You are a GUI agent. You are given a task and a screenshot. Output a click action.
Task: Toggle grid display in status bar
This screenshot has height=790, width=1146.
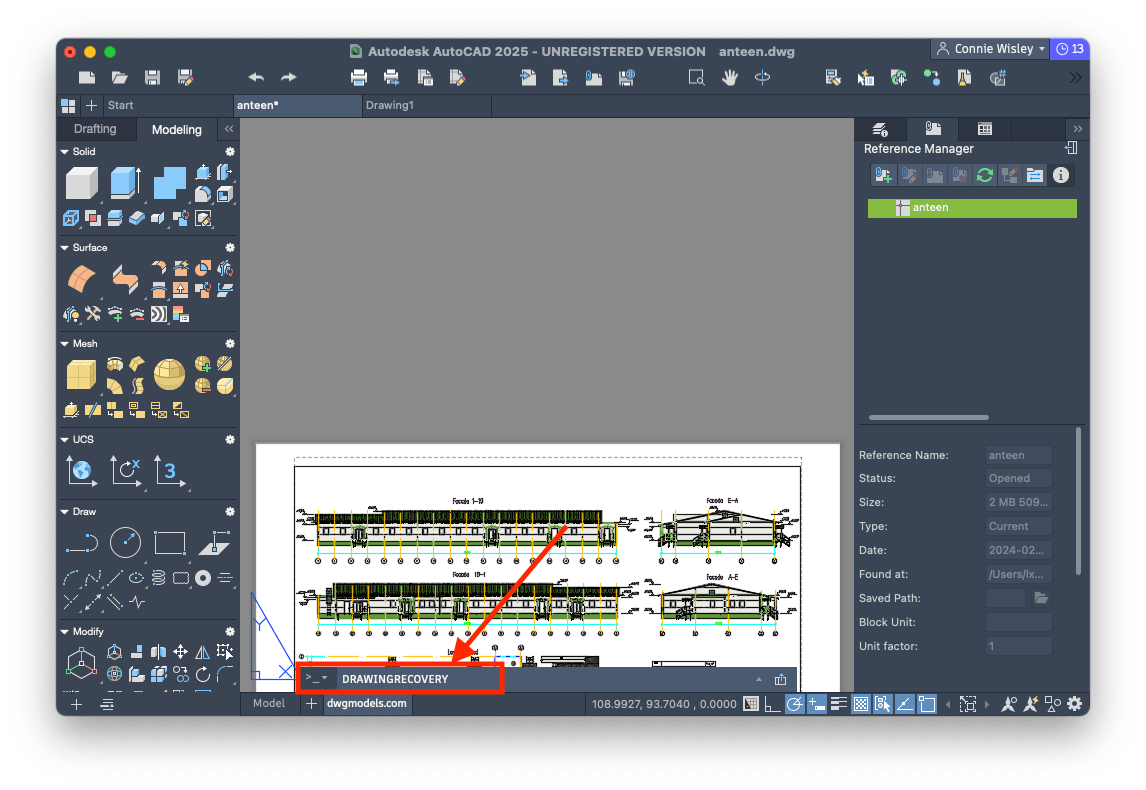click(x=751, y=704)
